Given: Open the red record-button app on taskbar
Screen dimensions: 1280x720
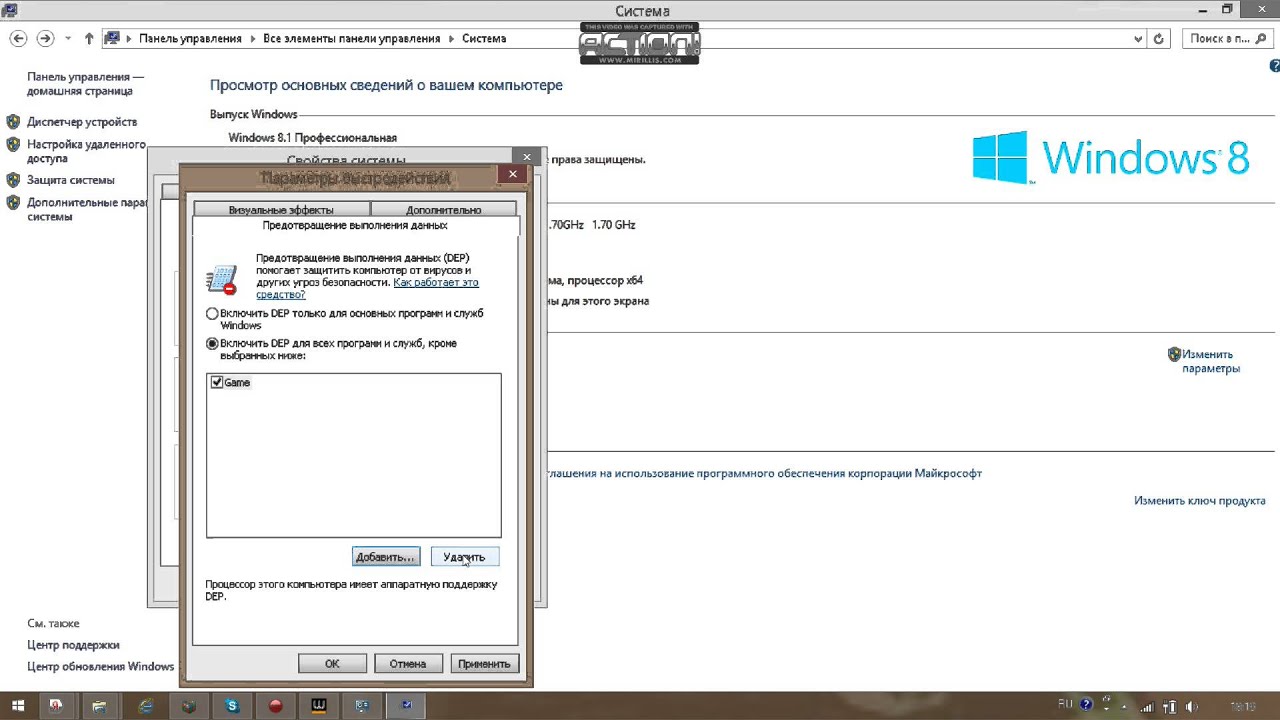Looking at the screenshot, I should point(276,705).
